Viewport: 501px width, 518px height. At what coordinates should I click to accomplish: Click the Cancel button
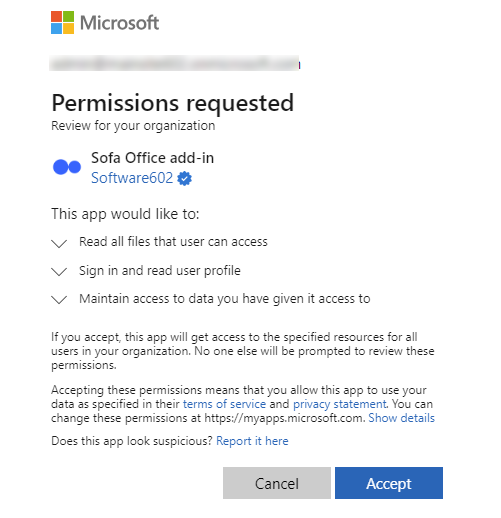point(277,483)
